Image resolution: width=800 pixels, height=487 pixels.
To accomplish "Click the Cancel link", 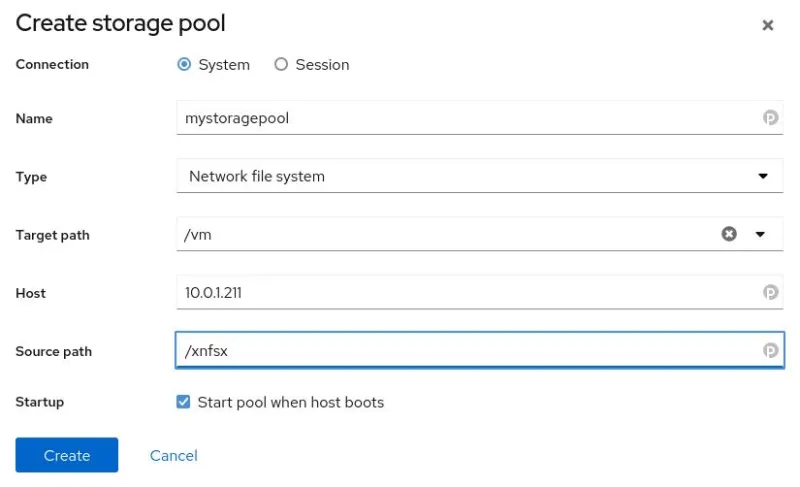I will coord(174,455).
